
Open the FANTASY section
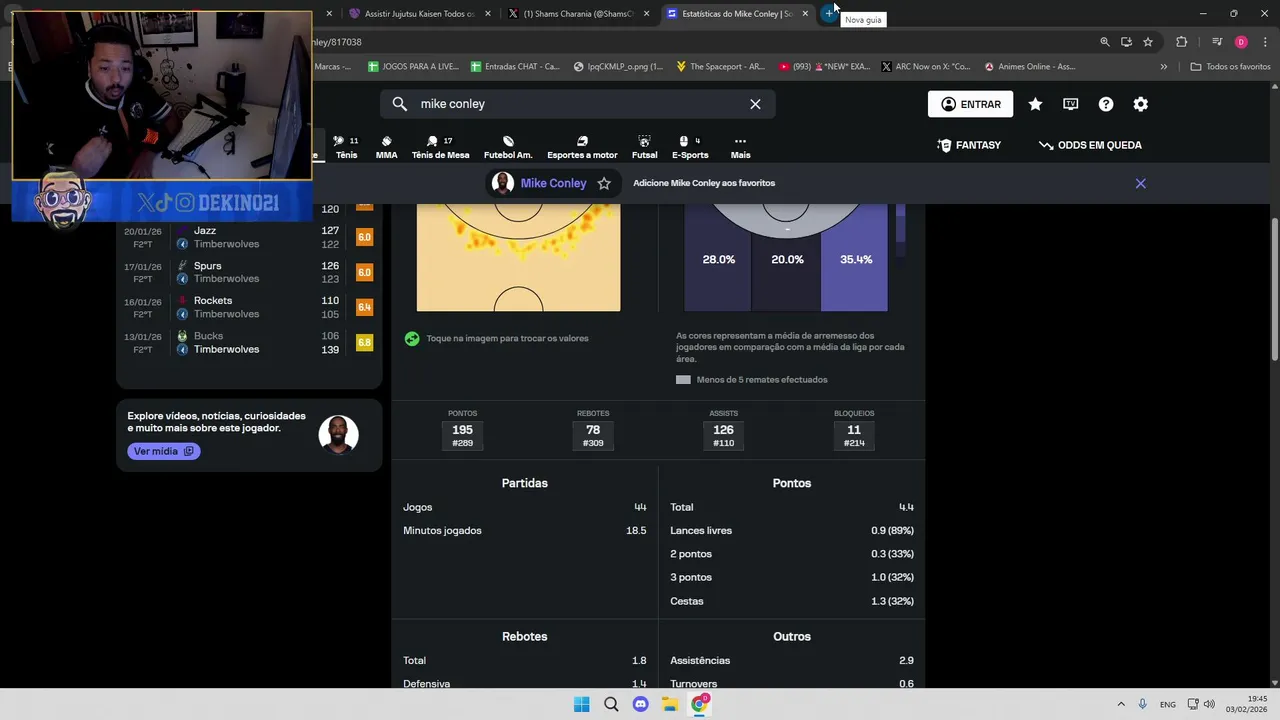click(968, 145)
